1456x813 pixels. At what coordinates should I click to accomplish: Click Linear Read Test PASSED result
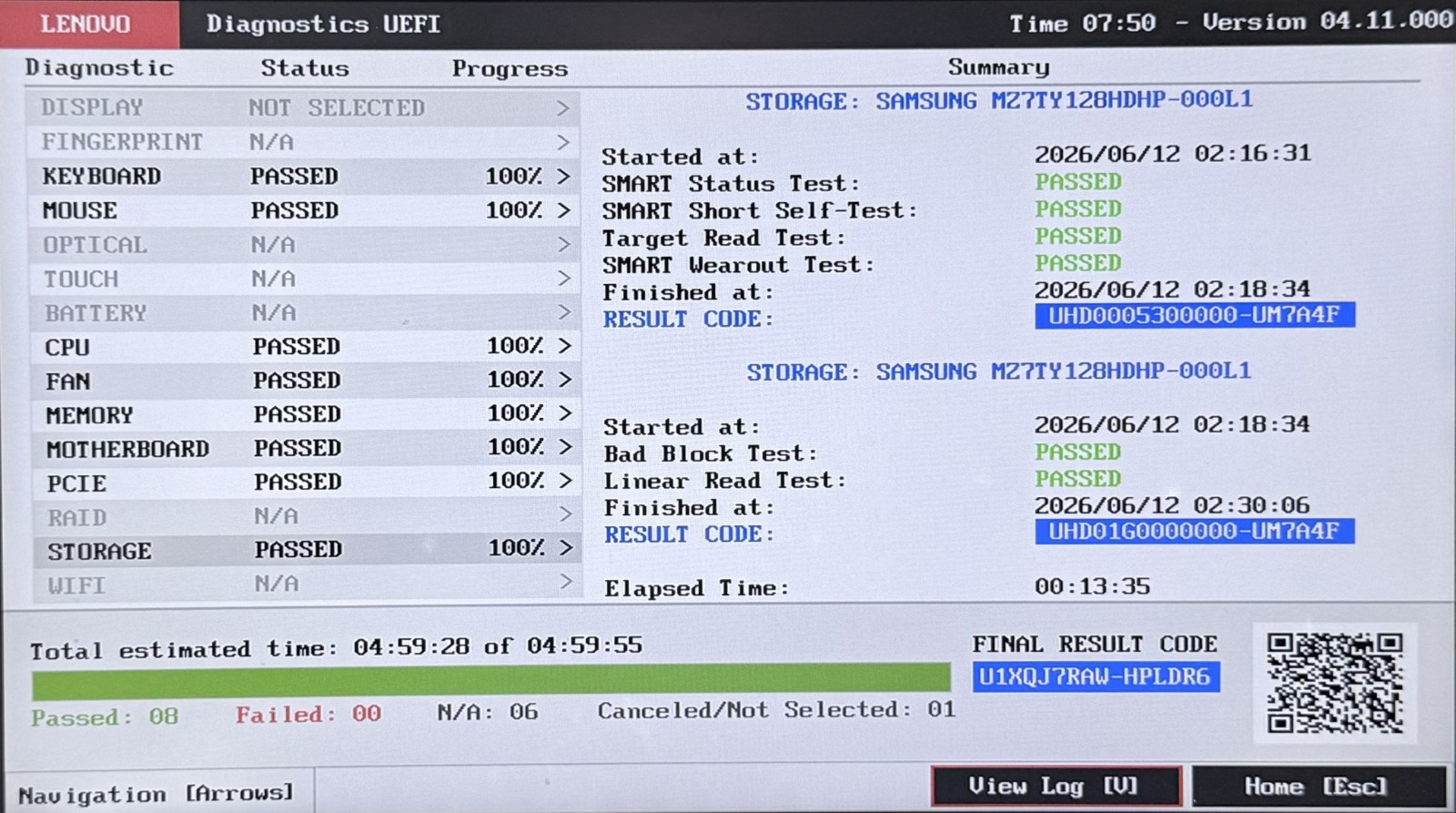pos(1078,479)
